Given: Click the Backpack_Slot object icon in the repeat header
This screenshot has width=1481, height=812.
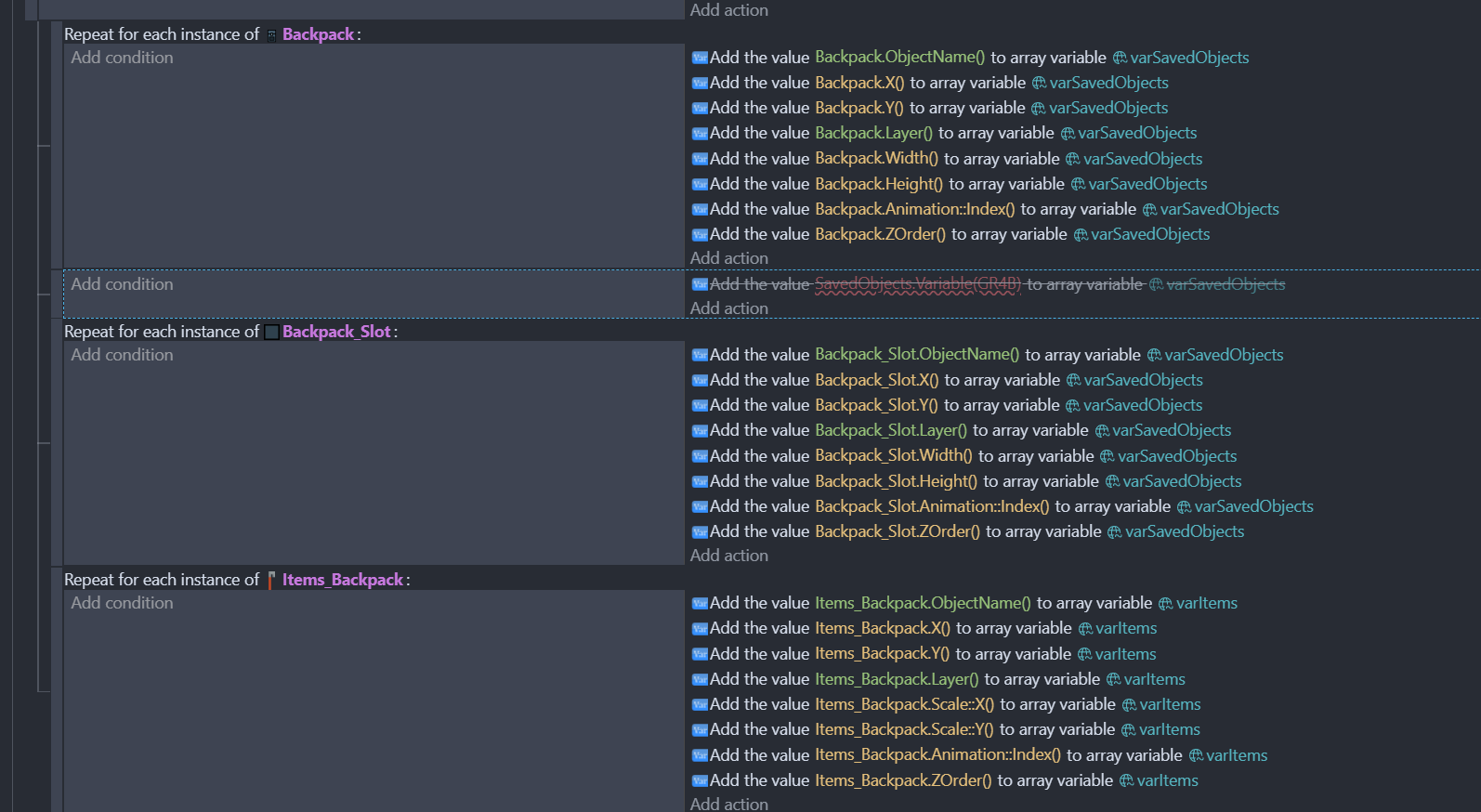Looking at the screenshot, I should tap(271, 333).
